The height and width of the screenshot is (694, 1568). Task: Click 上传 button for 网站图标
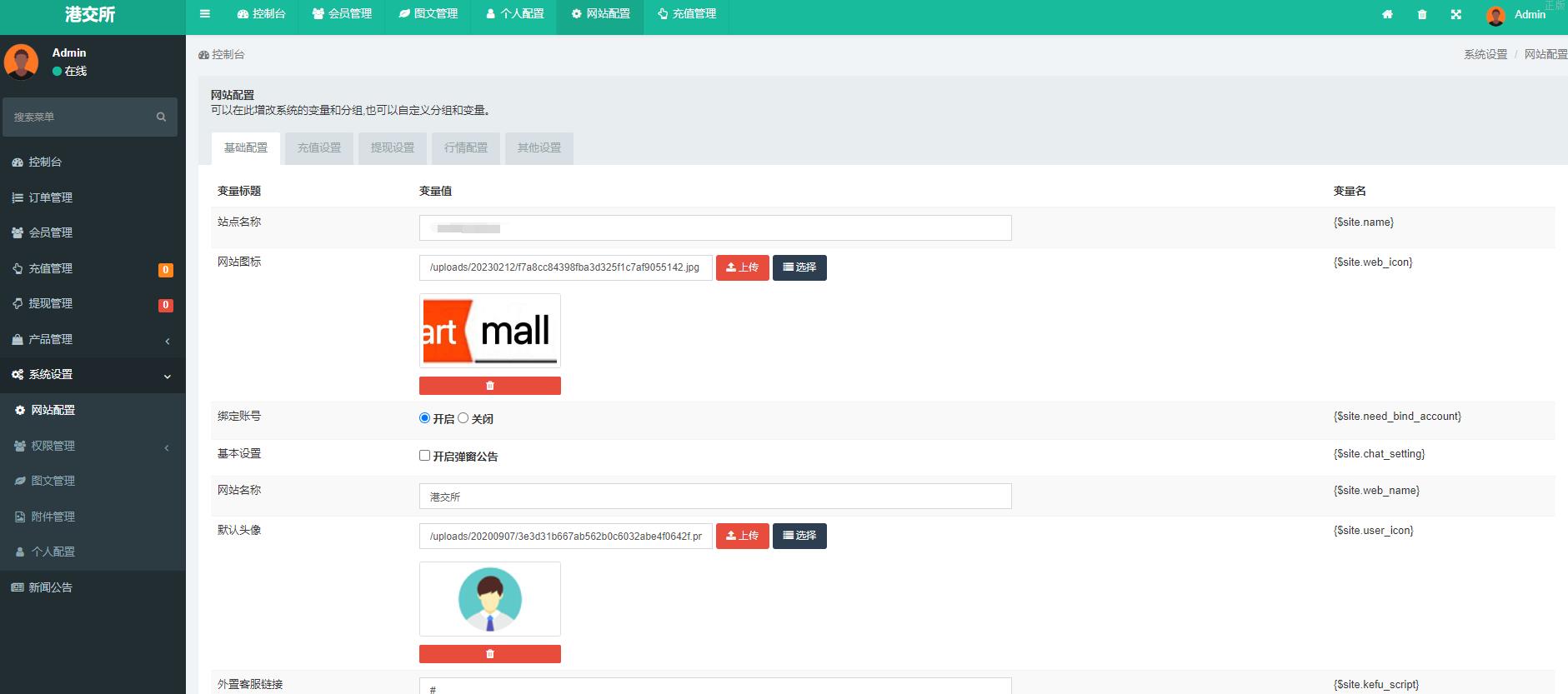tap(742, 267)
